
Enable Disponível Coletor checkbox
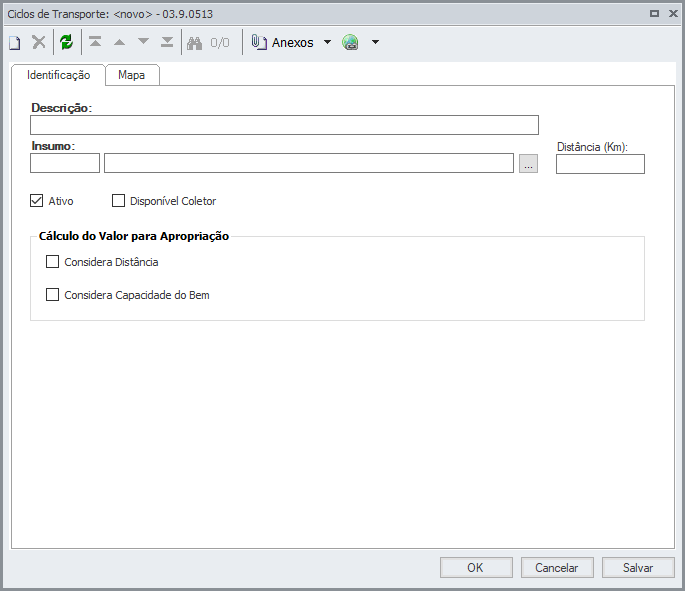pos(118,201)
